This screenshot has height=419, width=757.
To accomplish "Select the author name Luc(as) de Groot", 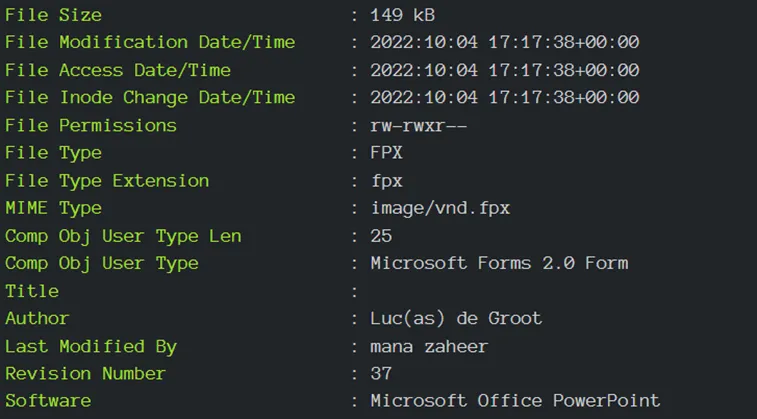I will (456, 319).
